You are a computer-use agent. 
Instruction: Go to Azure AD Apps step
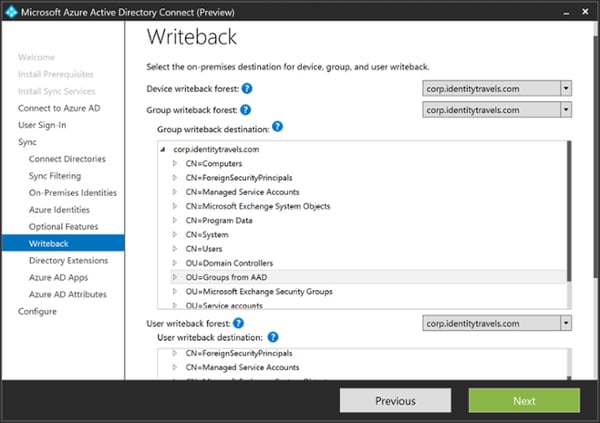pos(58,278)
